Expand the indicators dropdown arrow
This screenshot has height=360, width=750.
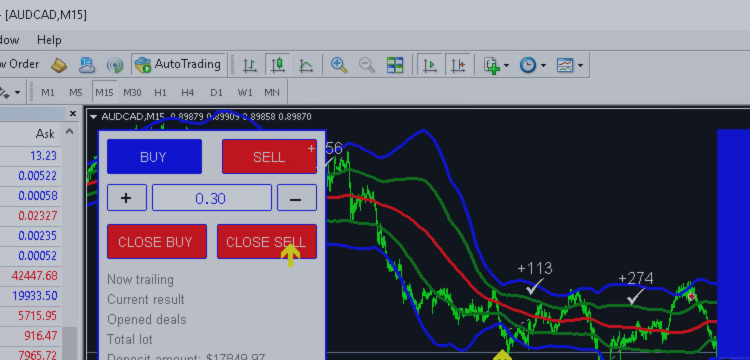pos(506,65)
